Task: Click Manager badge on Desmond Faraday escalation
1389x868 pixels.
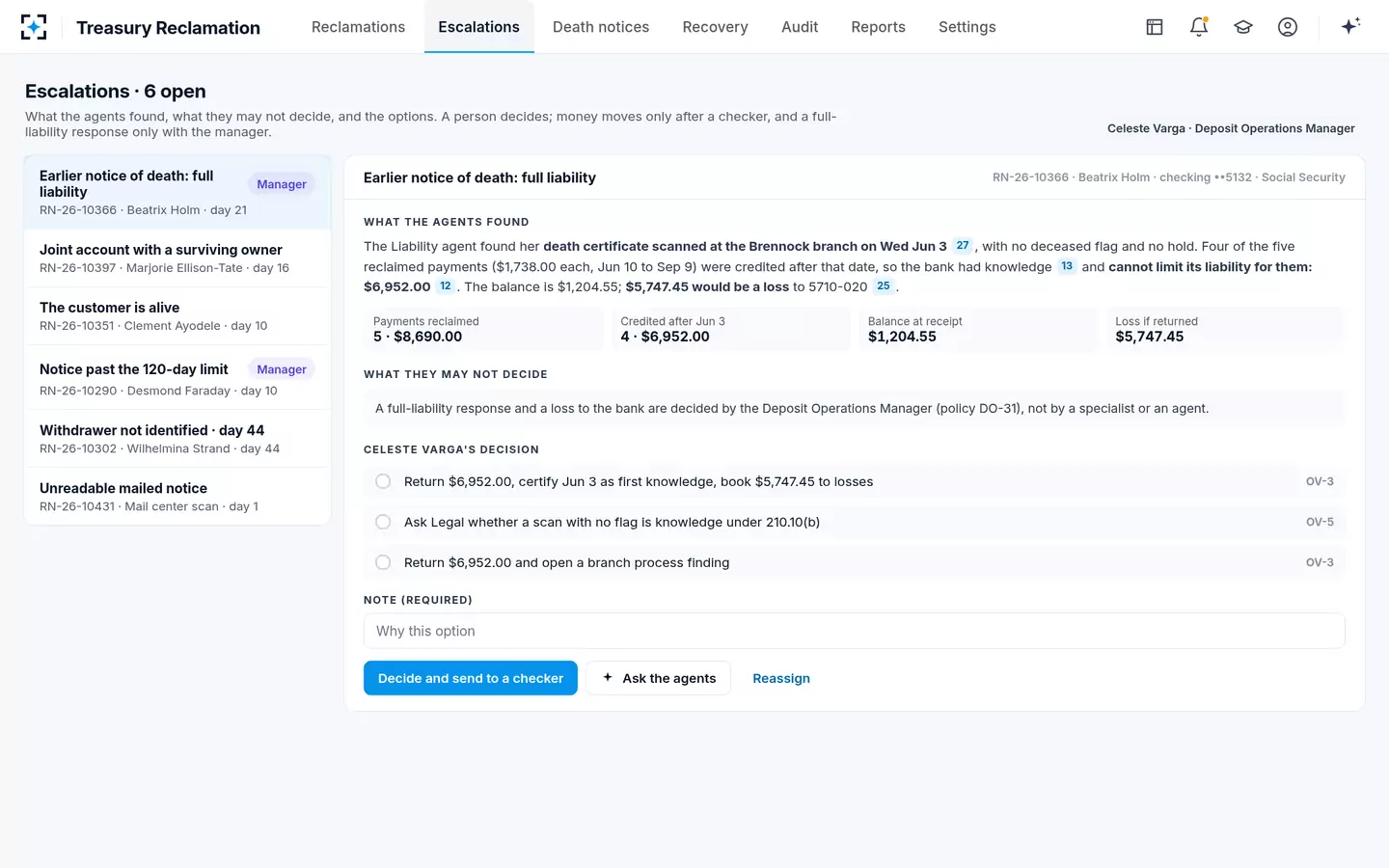Action: (282, 369)
